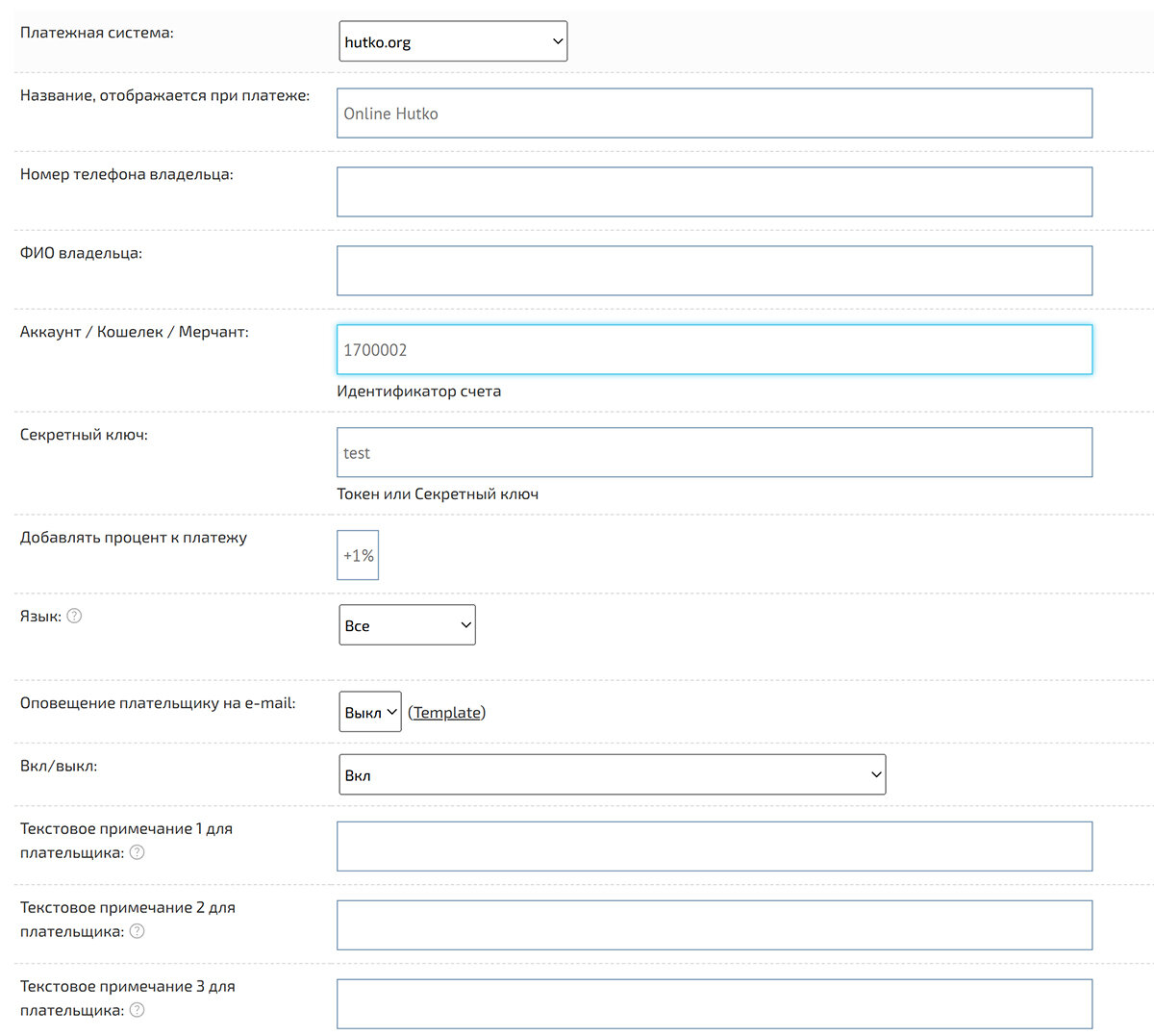Open the e-mail notification dropdown set to Выкл
Screen dimensions: 1154x1036
(x=370, y=712)
